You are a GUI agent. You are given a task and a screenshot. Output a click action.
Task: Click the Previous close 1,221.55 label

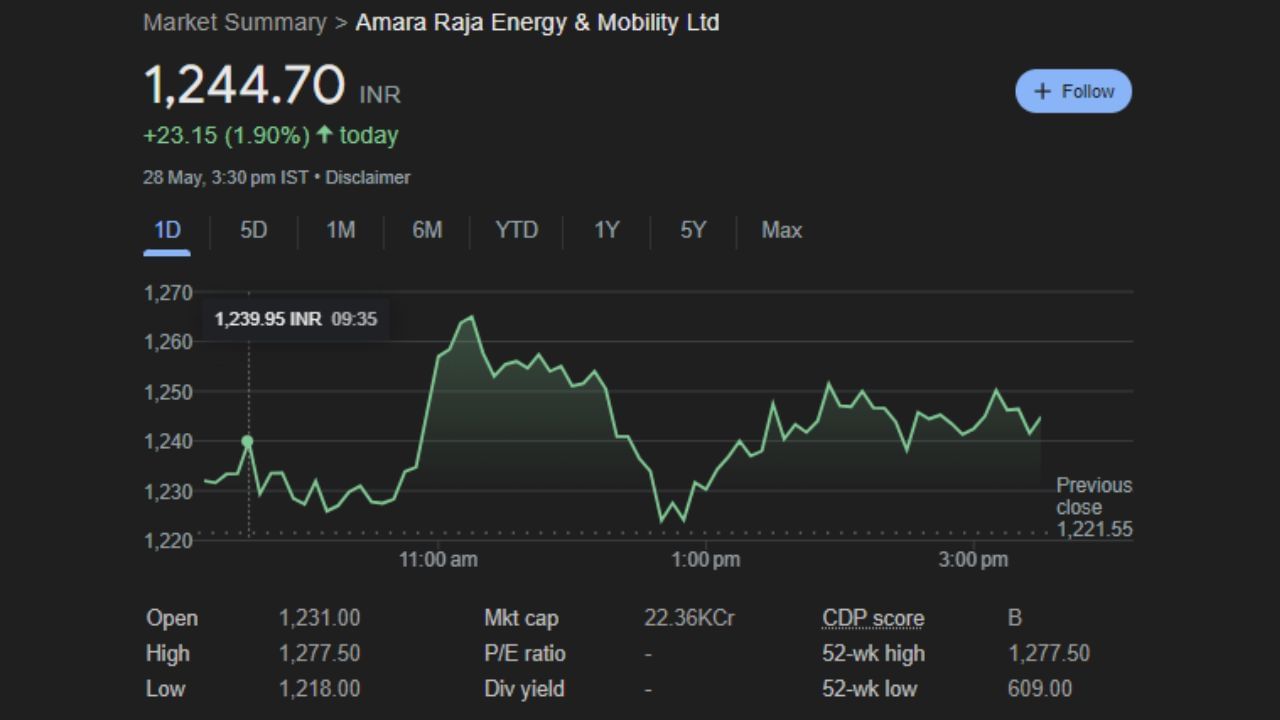1094,507
